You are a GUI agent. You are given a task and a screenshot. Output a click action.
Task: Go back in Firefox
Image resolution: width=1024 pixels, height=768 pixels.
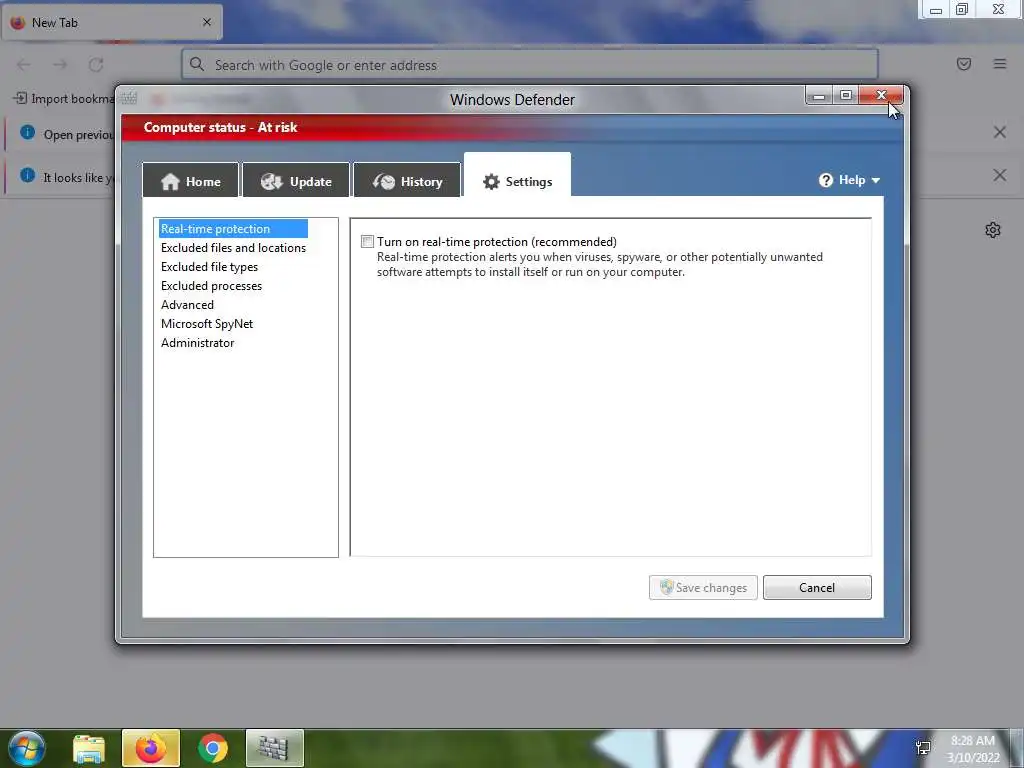coord(24,65)
